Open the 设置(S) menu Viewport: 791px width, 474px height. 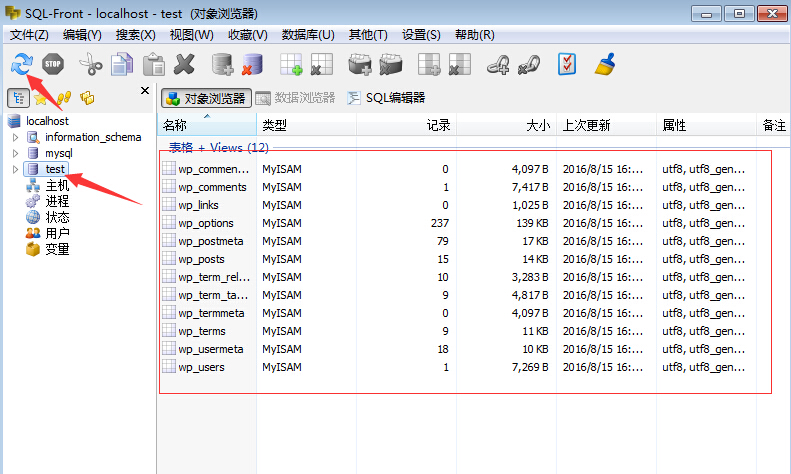pyautogui.click(x=421, y=35)
